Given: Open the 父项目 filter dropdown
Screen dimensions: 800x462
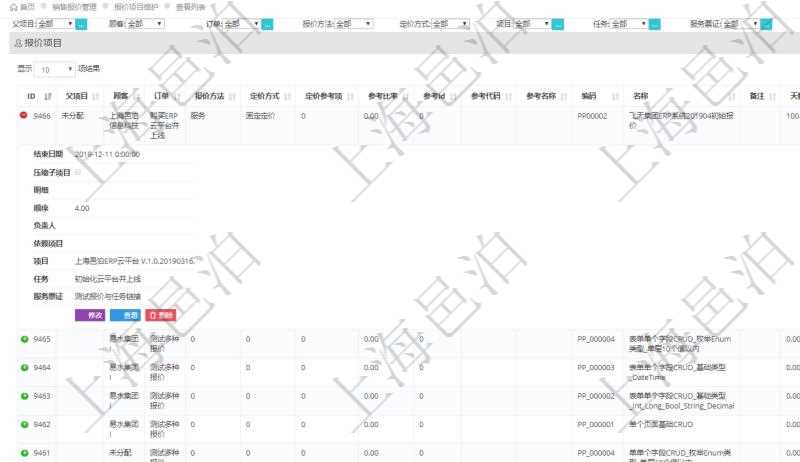Looking at the screenshot, I should point(55,23).
